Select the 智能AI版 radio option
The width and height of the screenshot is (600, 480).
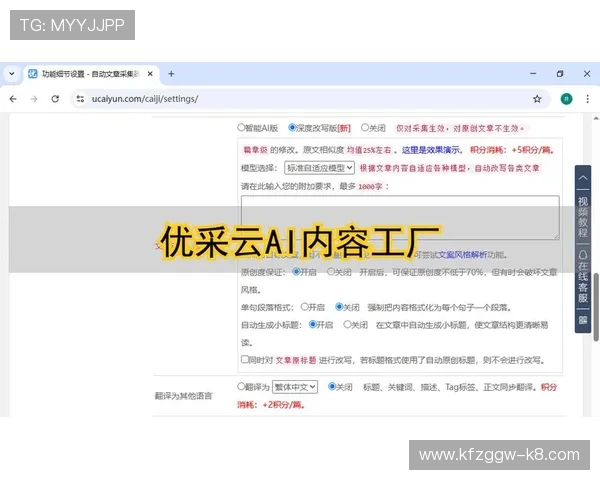(x=241, y=127)
